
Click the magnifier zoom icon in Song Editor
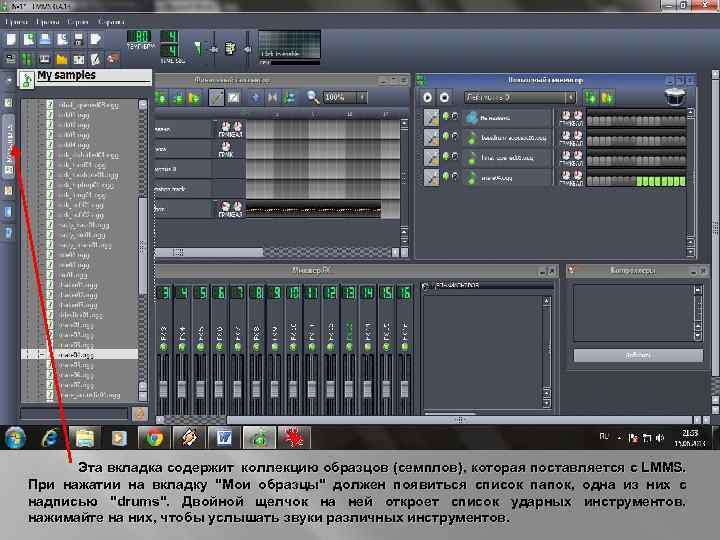tap(313, 97)
